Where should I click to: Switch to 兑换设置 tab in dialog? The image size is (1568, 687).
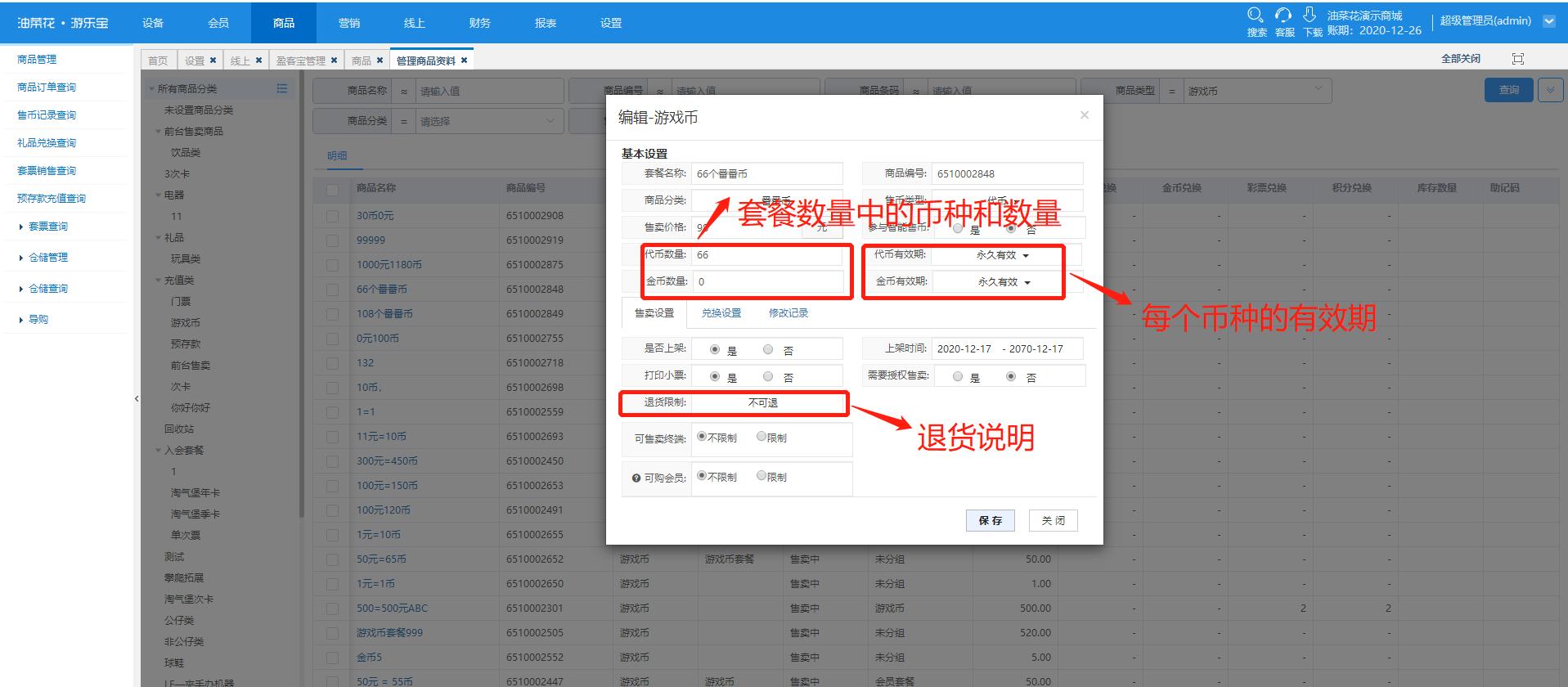coord(721,312)
